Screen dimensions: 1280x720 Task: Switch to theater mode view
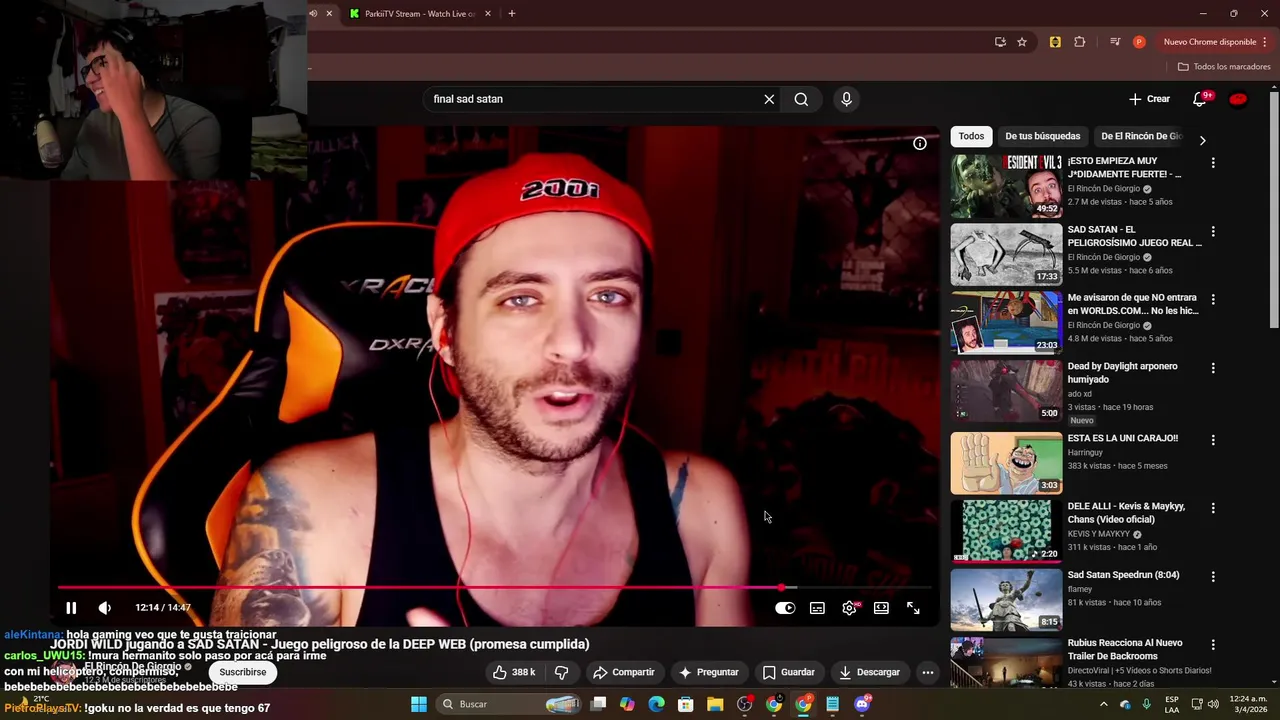click(881, 608)
